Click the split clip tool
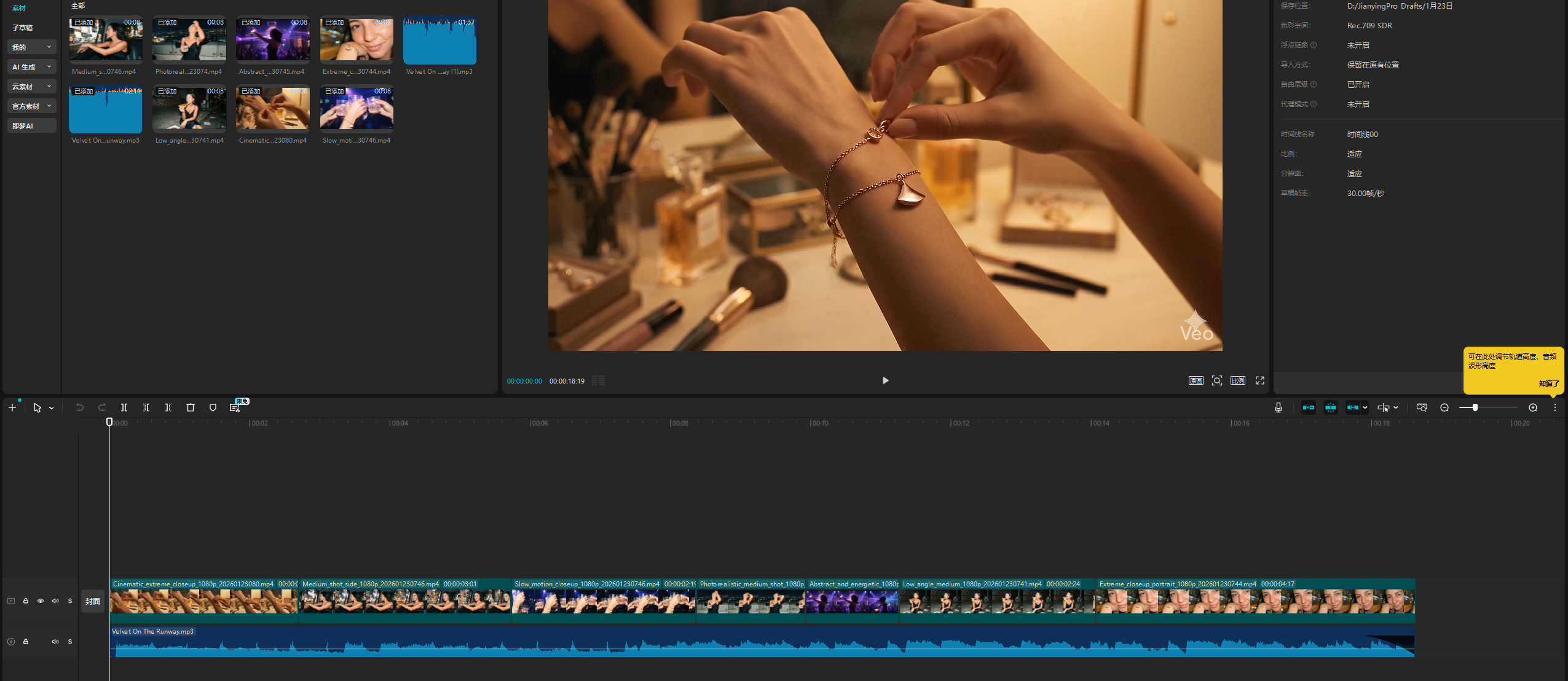1568x681 pixels. pyautogui.click(x=124, y=407)
